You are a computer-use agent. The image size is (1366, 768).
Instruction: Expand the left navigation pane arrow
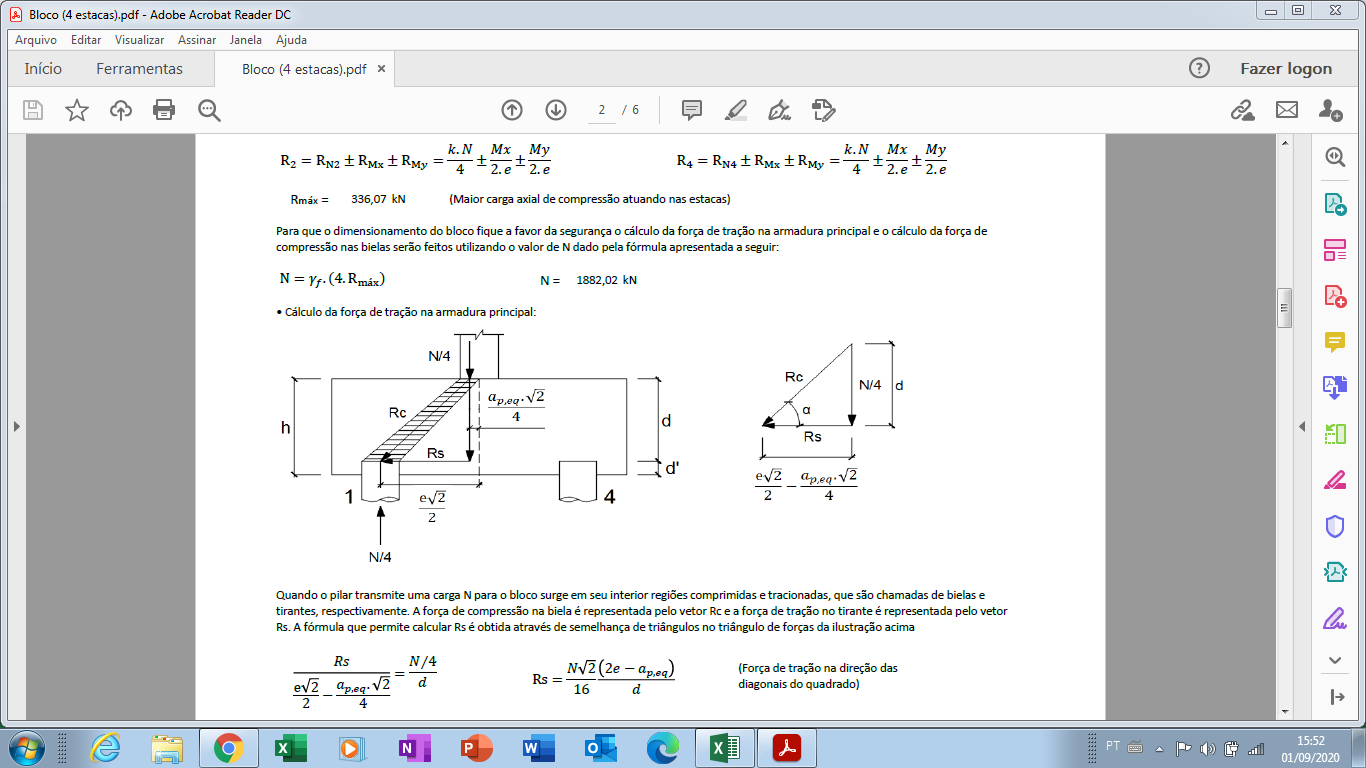[x=15, y=426]
